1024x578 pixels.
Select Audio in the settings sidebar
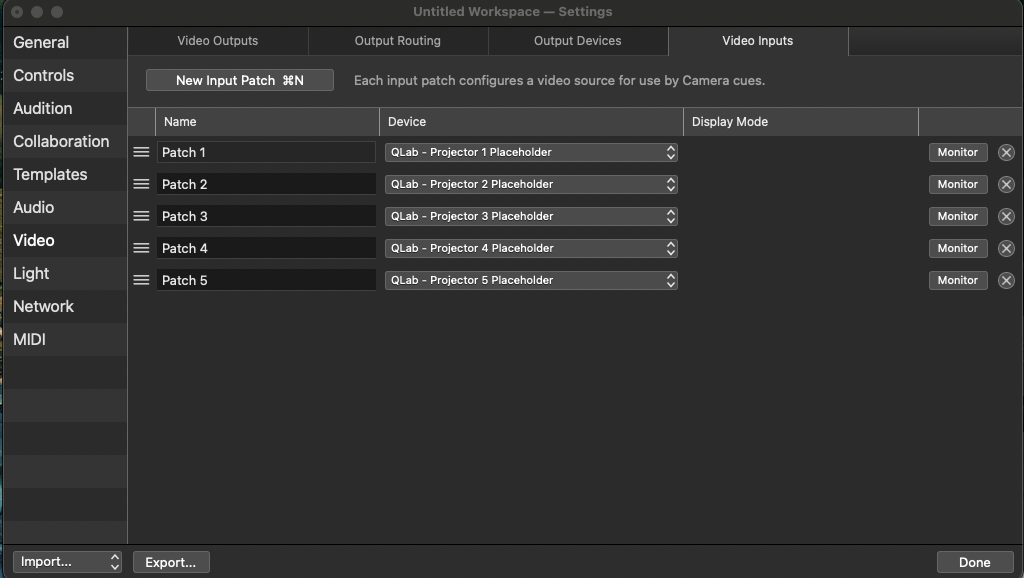coord(33,207)
